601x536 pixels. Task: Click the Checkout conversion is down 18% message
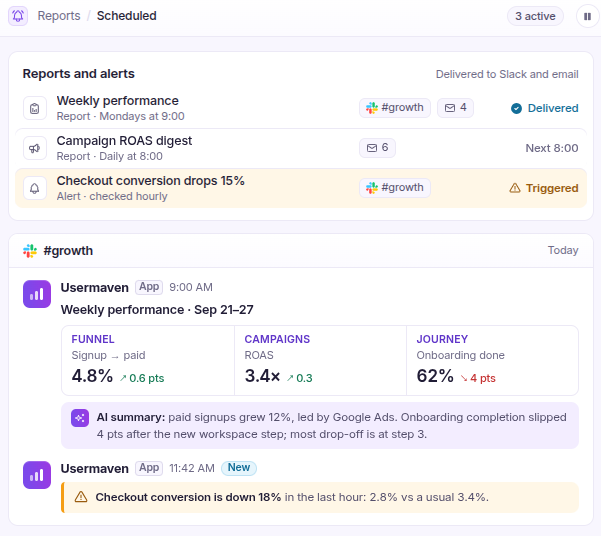320,497
